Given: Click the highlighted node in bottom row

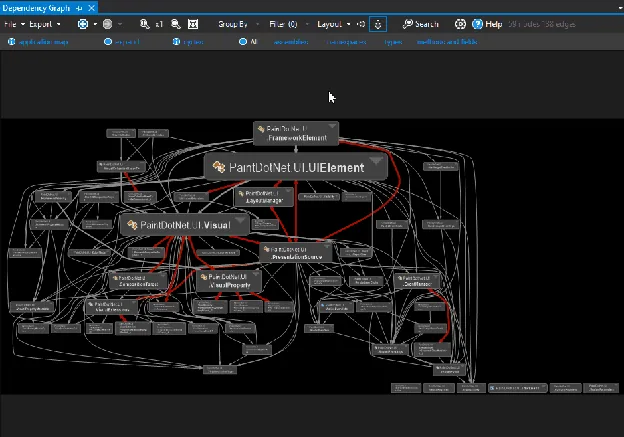Looking at the screenshot, I should [x=518, y=388].
